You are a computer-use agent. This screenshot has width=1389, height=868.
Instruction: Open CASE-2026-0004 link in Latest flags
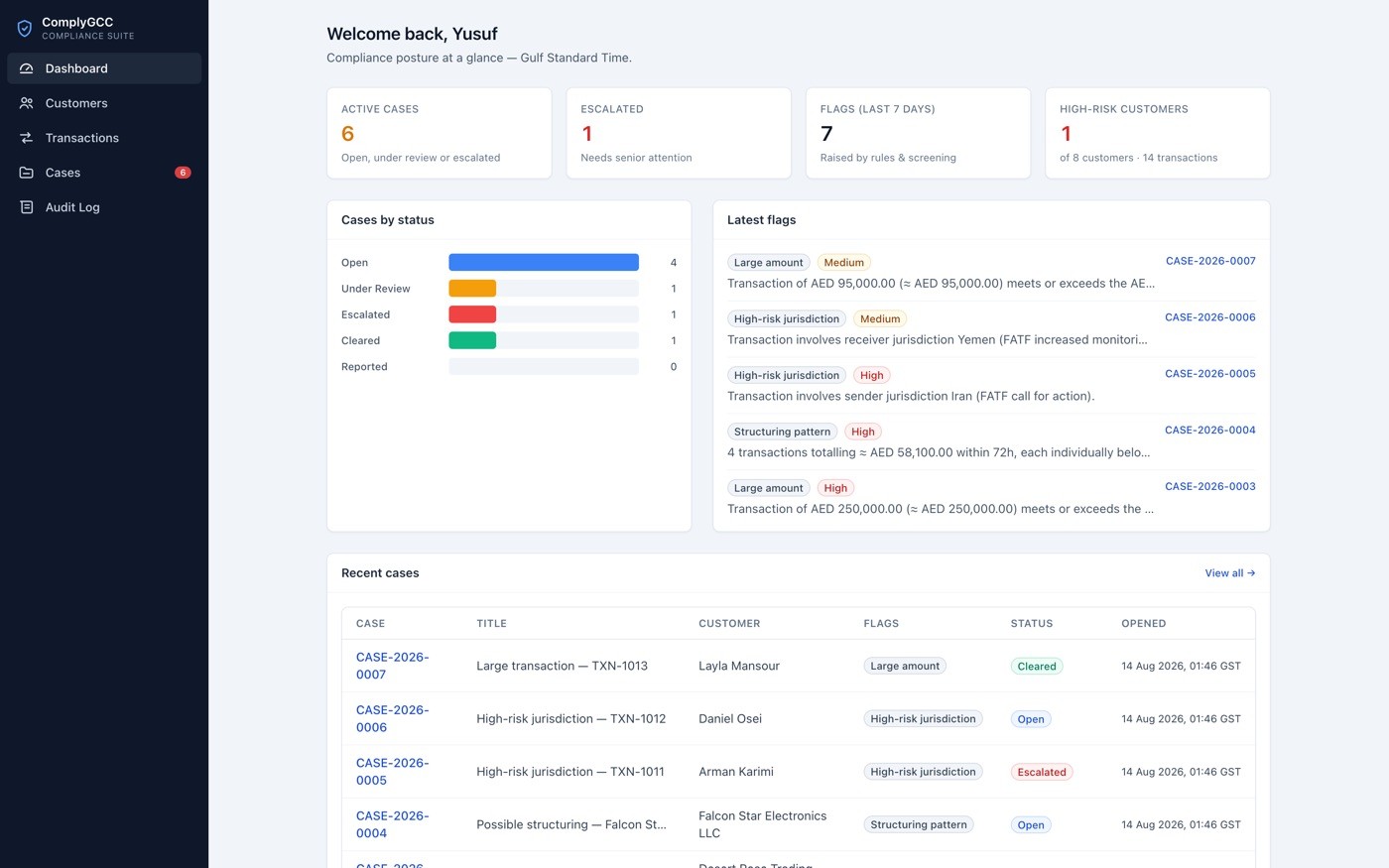coord(1210,431)
